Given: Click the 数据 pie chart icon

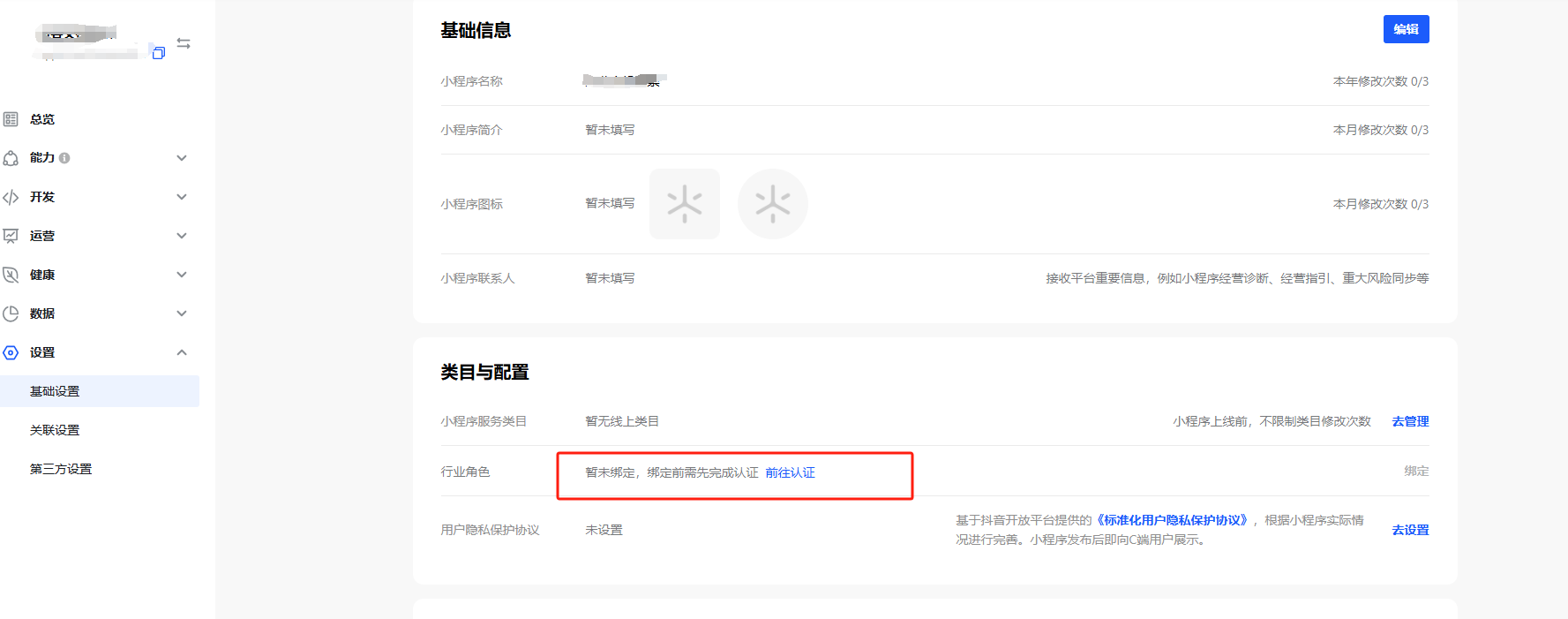Looking at the screenshot, I should 11,313.
